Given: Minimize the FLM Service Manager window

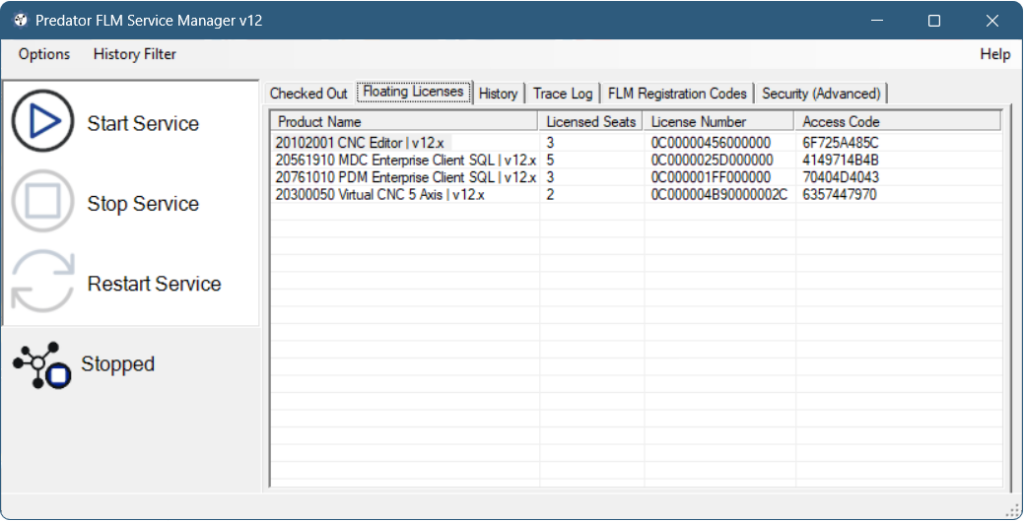Looking at the screenshot, I should click(877, 20).
